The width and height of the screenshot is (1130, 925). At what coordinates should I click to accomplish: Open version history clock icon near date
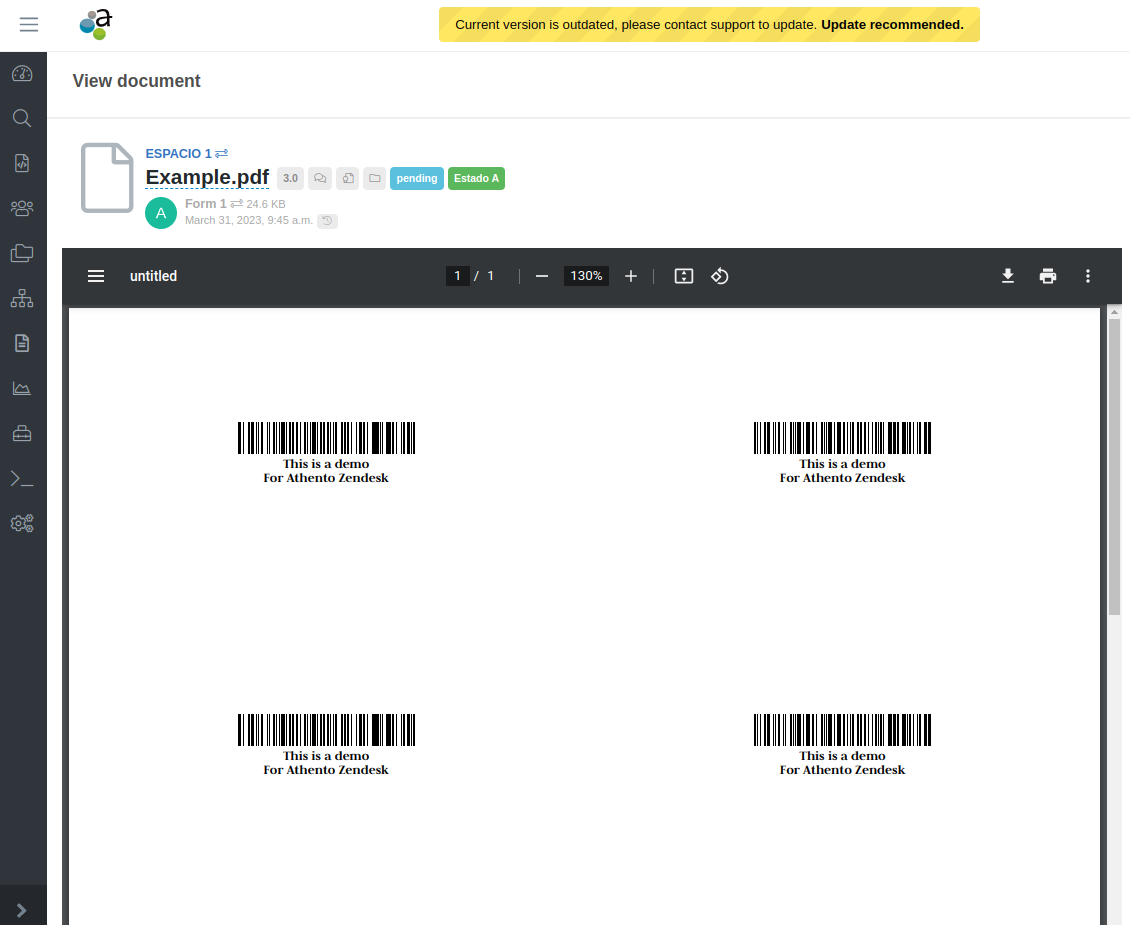(327, 221)
